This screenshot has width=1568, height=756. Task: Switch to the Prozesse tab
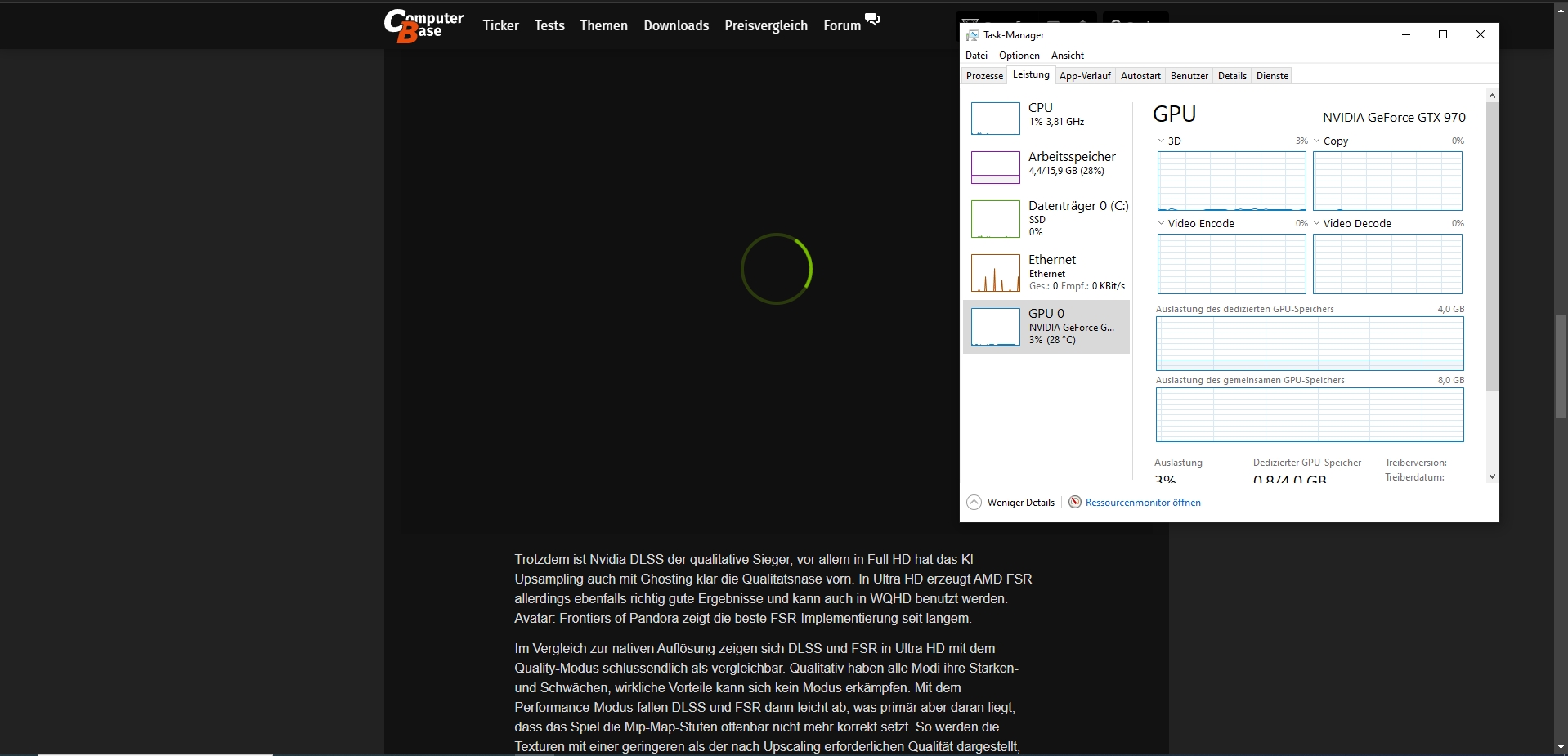coord(984,76)
